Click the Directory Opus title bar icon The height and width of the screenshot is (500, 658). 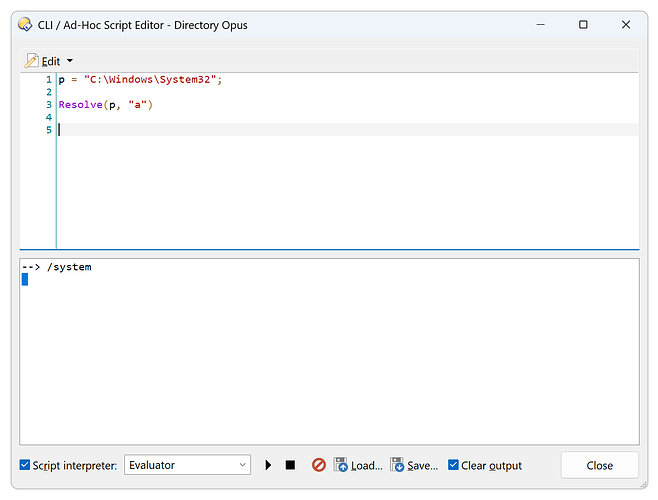25,24
